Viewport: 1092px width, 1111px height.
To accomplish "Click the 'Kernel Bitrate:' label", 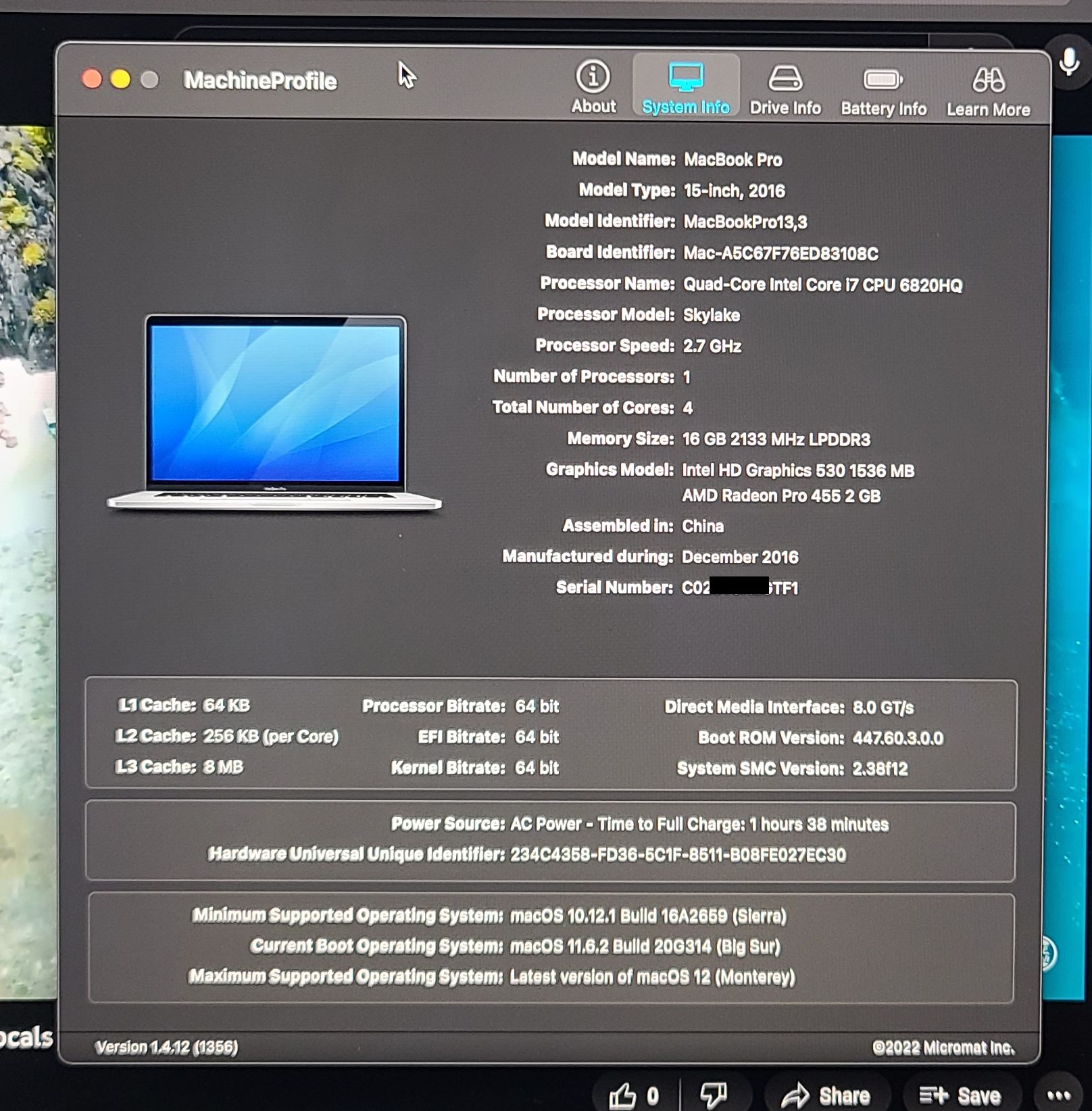I will (x=447, y=768).
